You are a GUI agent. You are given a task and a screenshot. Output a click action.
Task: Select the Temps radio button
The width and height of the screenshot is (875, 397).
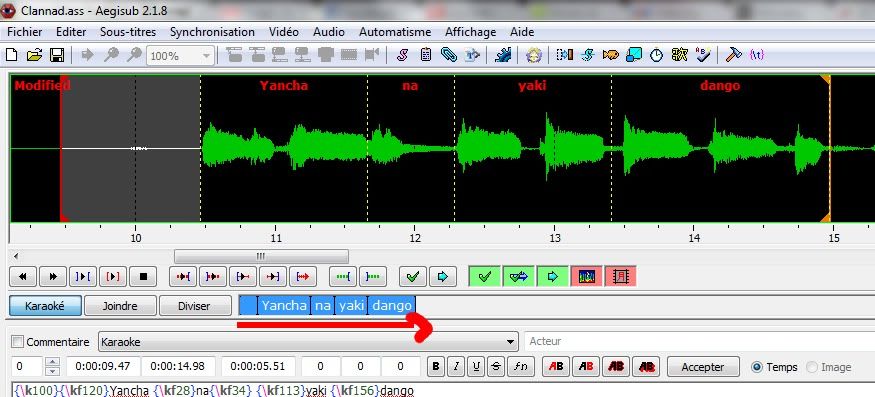(x=757, y=367)
